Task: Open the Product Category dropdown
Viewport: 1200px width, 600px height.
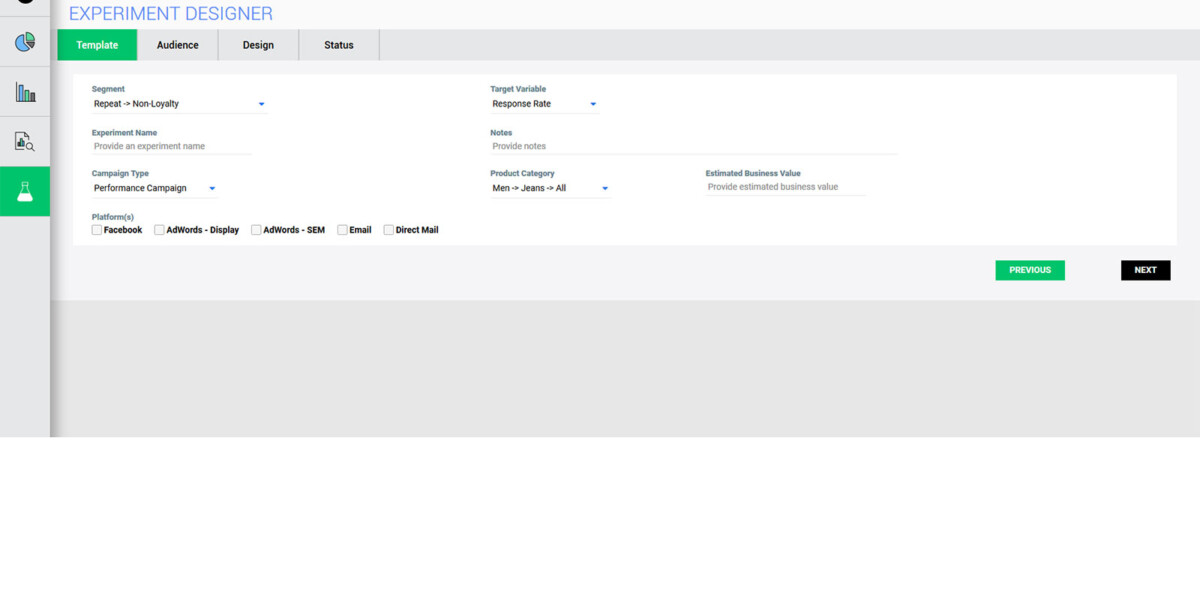Action: (550, 188)
